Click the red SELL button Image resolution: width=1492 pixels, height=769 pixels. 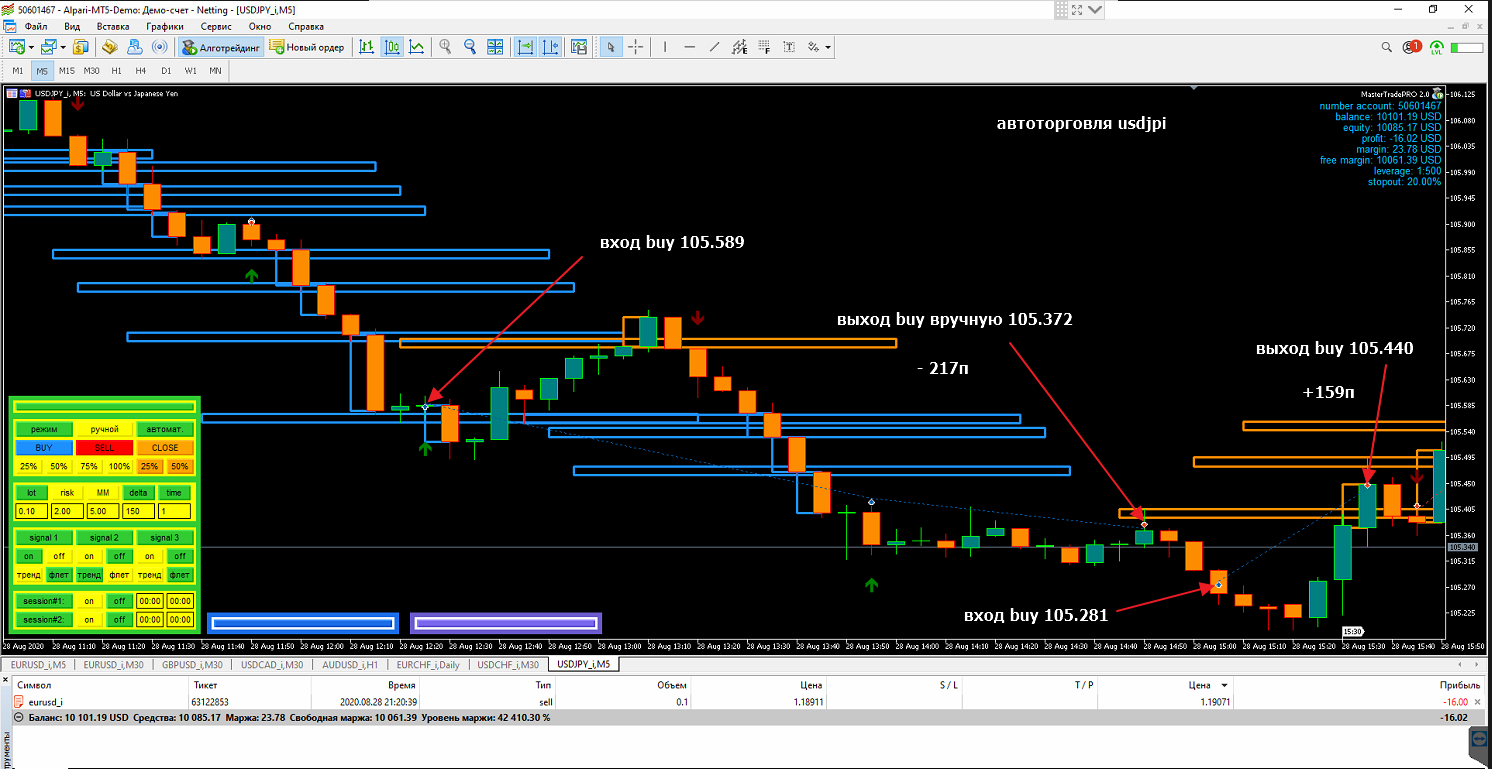105,448
